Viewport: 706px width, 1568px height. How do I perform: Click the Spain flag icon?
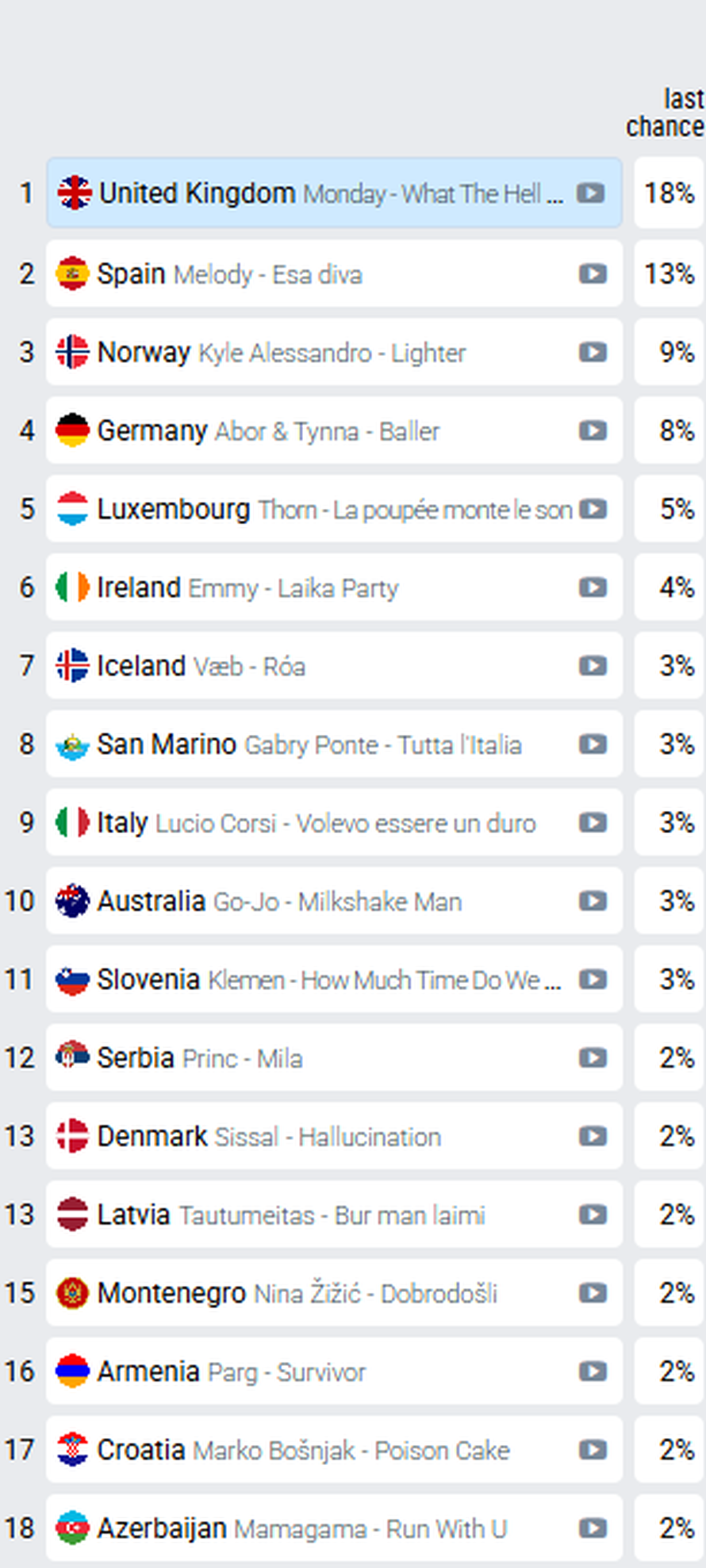point(72,273)
